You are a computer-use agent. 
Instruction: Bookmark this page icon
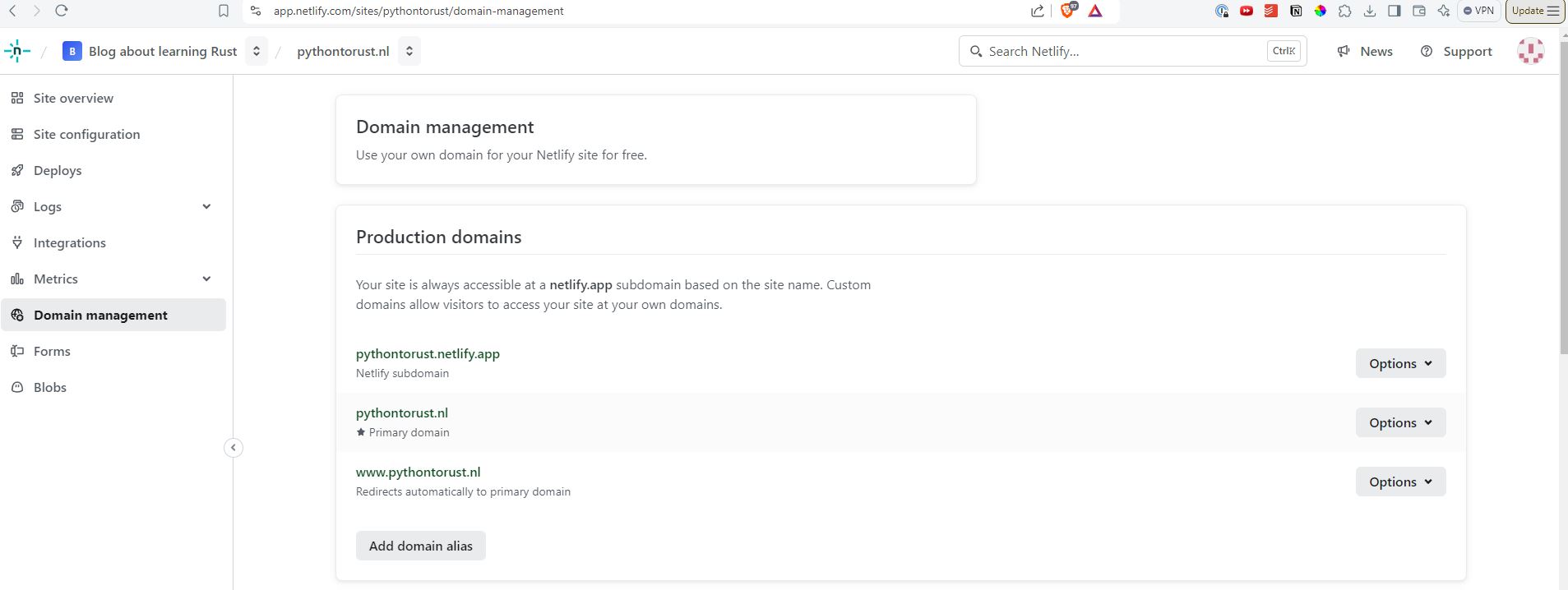224,11
